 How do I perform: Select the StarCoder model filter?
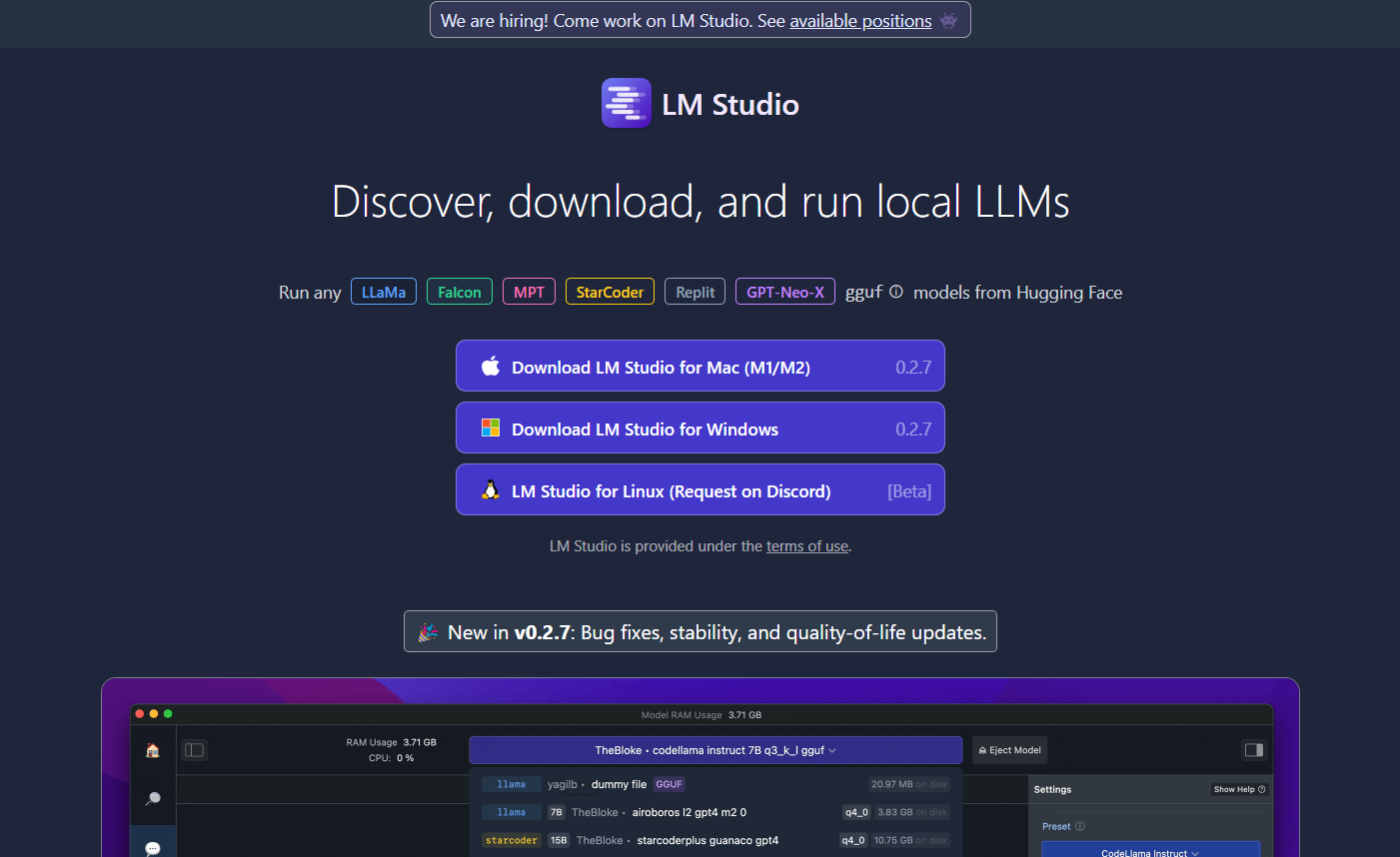[x=610, y=291]
